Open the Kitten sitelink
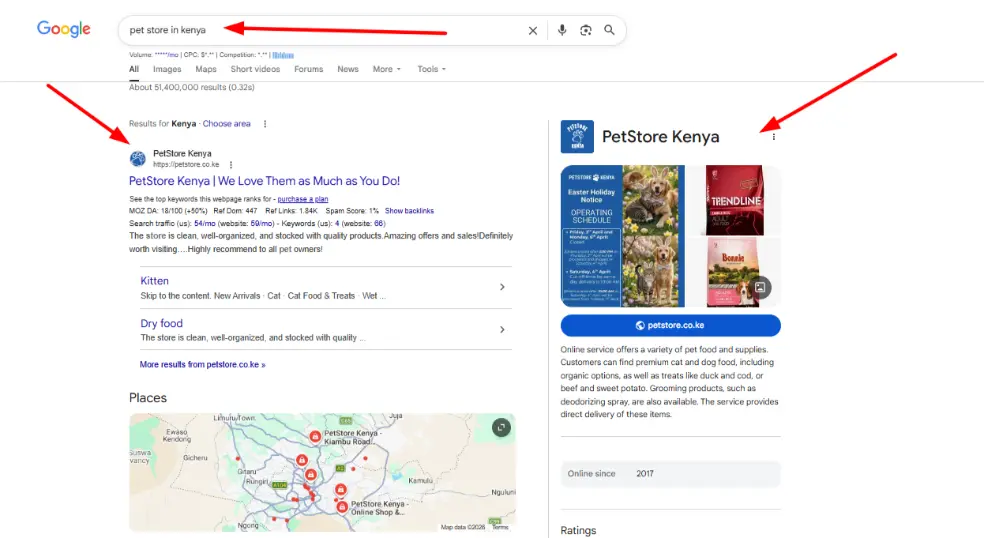The height and width of the screenshot is (538, 984). pyautogui.click(x=154, y=281)
